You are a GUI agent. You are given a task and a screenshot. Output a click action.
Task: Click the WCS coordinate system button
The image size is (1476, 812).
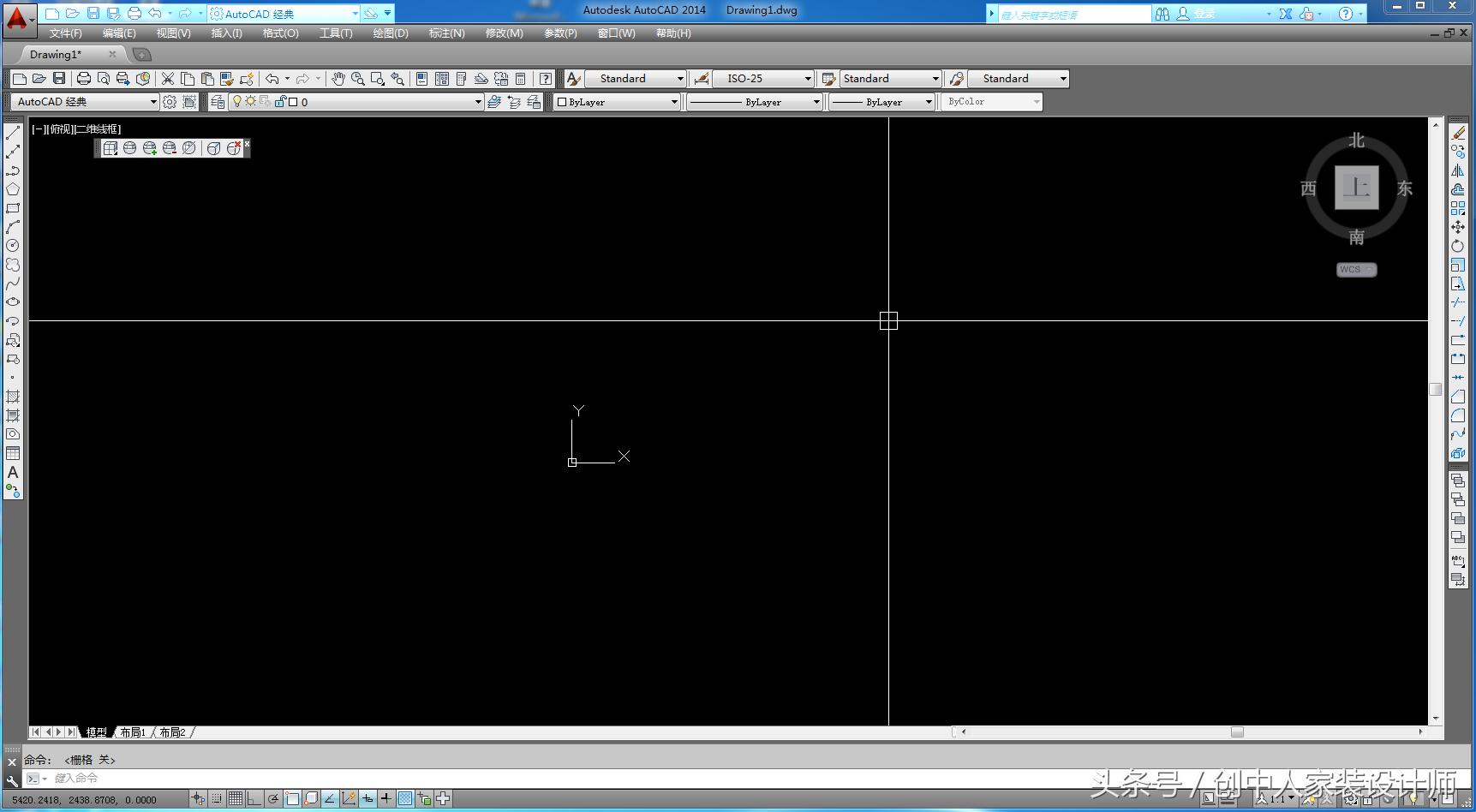pos(1356,270)
